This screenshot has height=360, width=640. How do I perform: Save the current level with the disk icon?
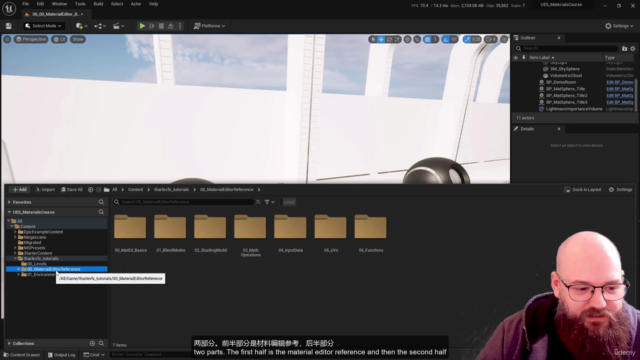click(x=9, y=26)
